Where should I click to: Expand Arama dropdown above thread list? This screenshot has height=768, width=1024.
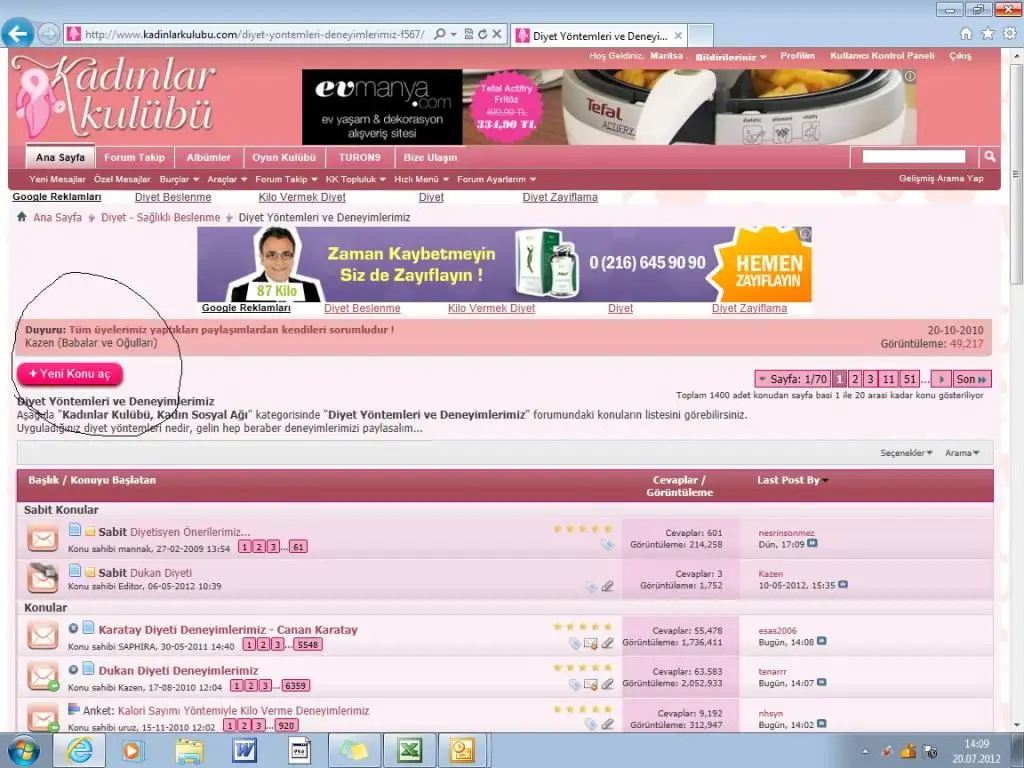962,453
